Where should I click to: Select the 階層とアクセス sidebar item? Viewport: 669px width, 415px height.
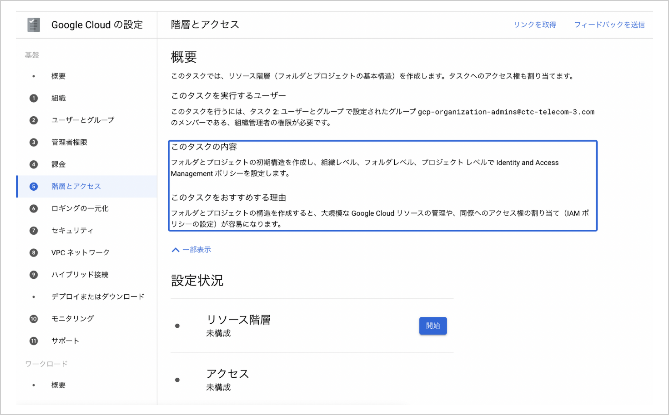point(87,186)
